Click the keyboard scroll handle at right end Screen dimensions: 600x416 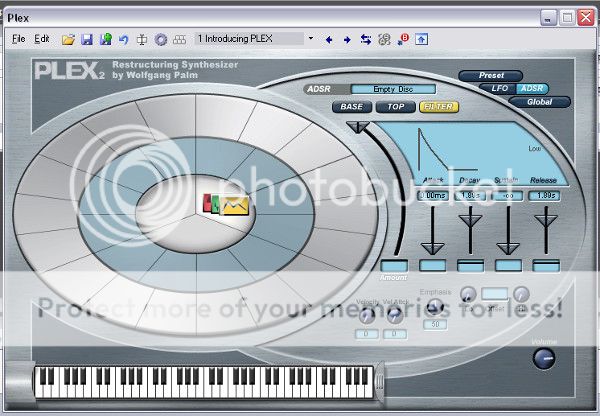(379, 382)
